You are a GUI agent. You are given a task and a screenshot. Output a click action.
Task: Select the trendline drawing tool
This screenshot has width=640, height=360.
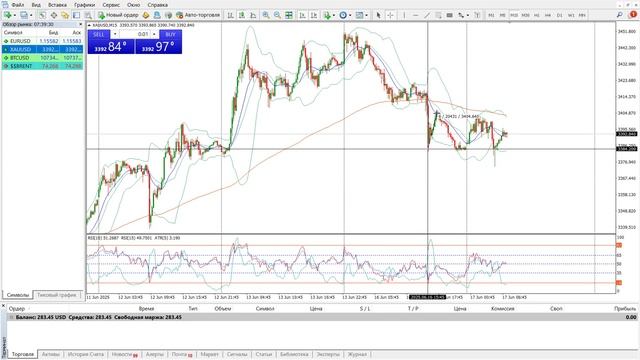tap(427, 15)
